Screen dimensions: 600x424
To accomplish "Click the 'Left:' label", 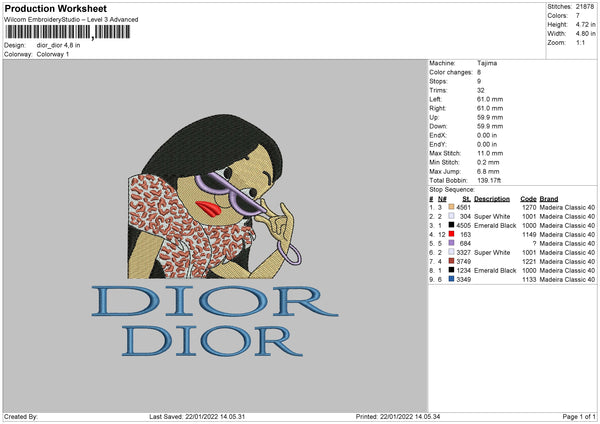I will point(435,99).
